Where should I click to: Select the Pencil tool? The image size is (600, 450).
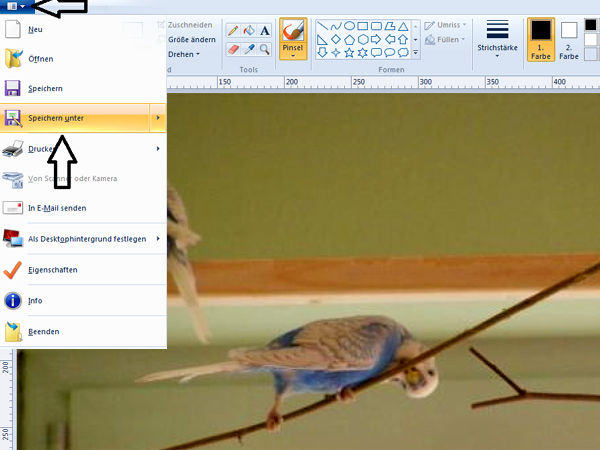click(233, 30)
